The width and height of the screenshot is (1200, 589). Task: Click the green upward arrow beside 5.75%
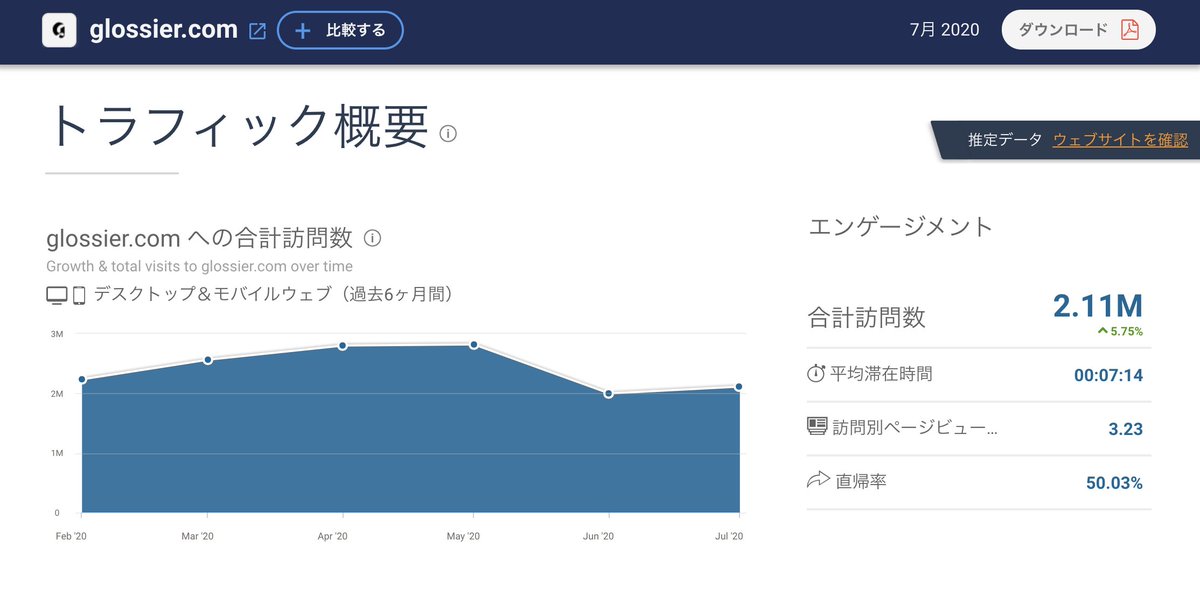point(1103,330)
